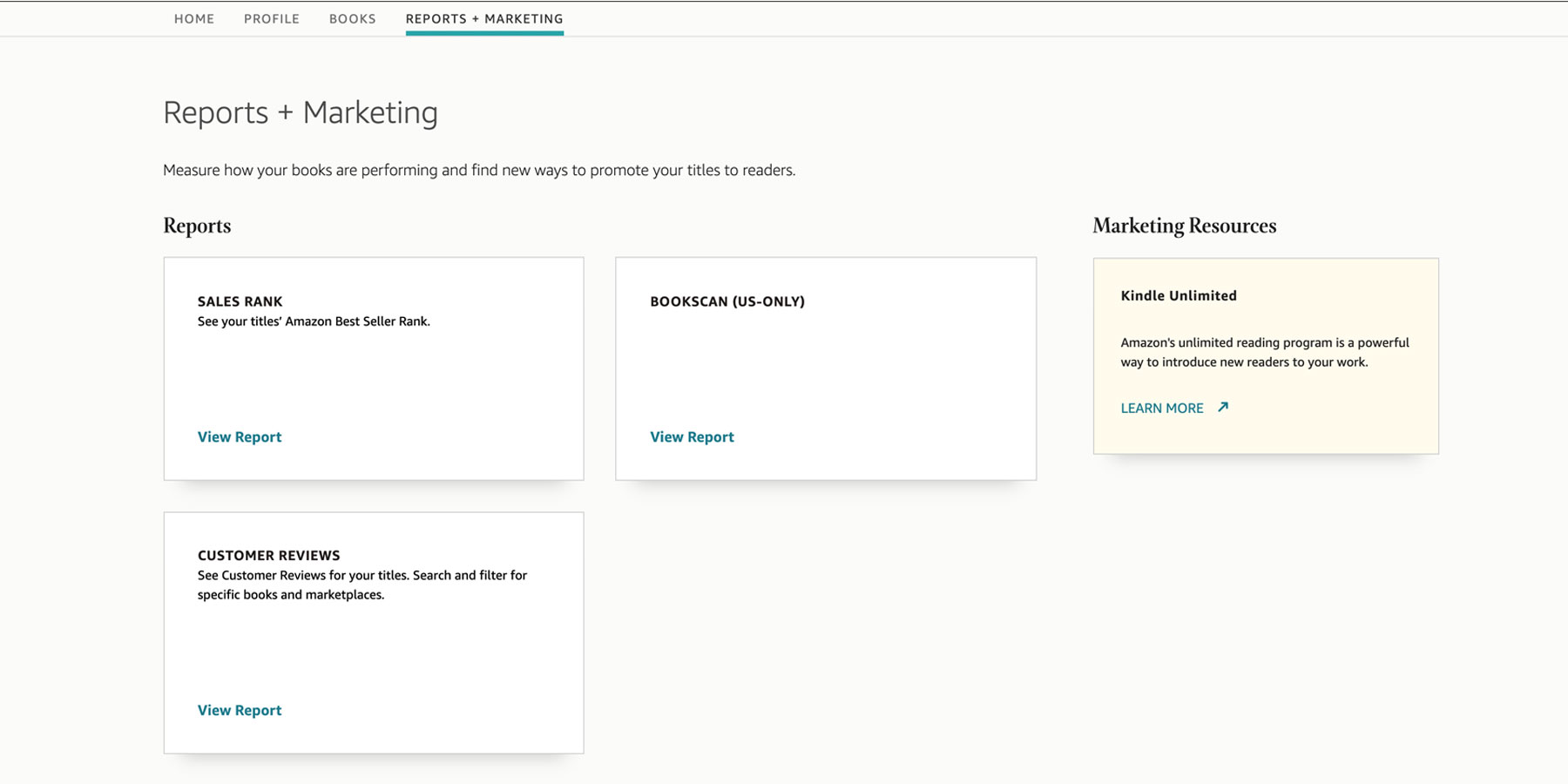Select the Bookscan report card
Screen dimensions: 1568x784
tap(826, 368)
